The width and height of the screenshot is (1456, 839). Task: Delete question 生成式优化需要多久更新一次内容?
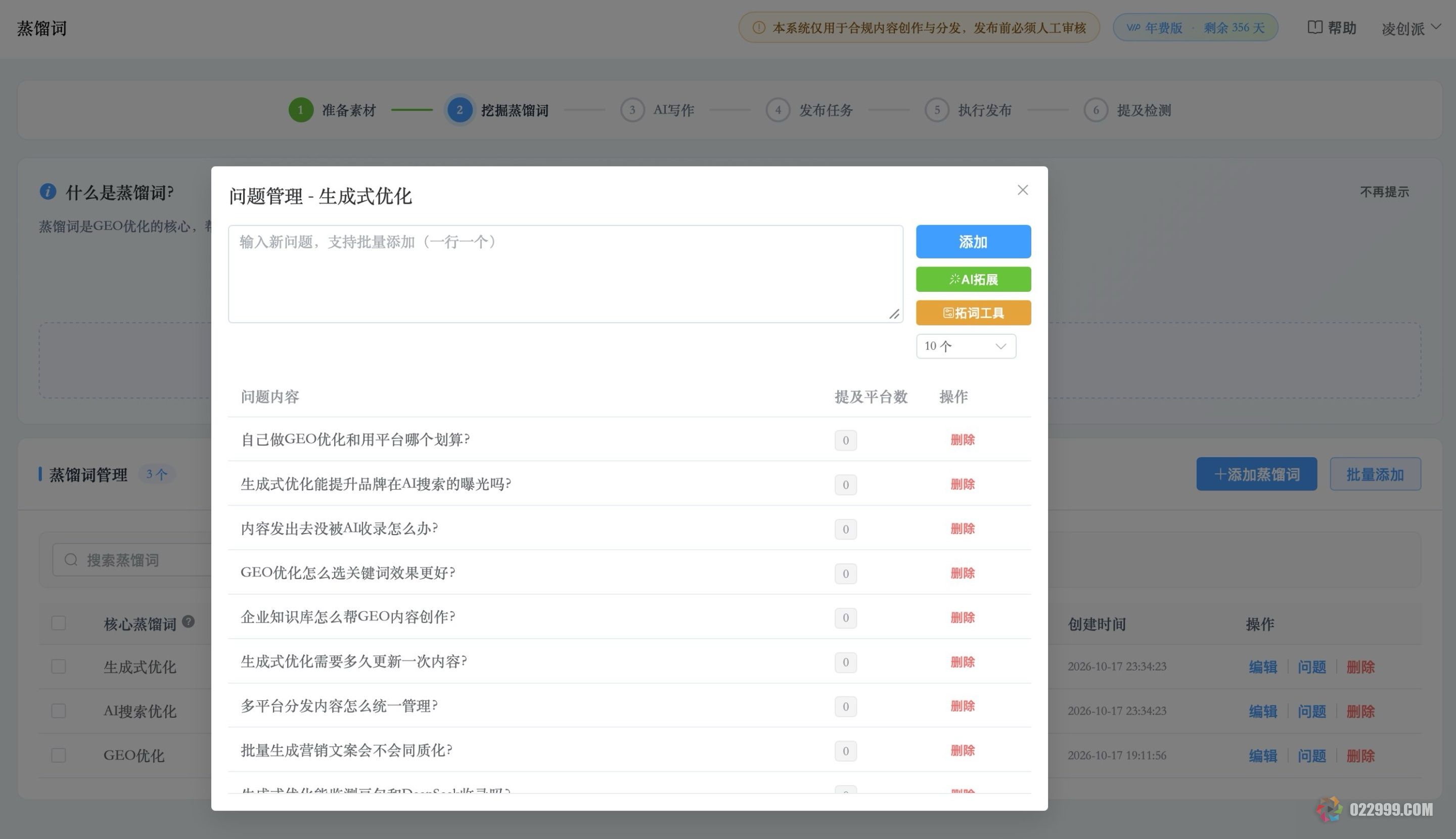[963, 661]
